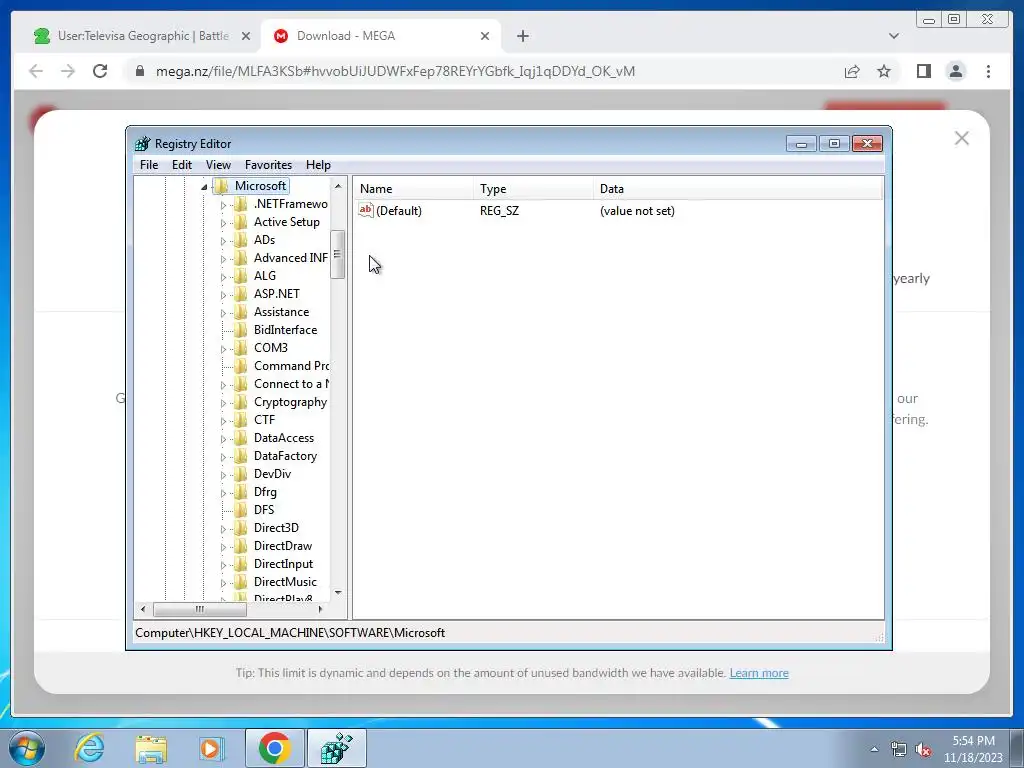1024x768 pixels.
Task: Bookmark this page with the star icon
Action: (x=884, y=71)
